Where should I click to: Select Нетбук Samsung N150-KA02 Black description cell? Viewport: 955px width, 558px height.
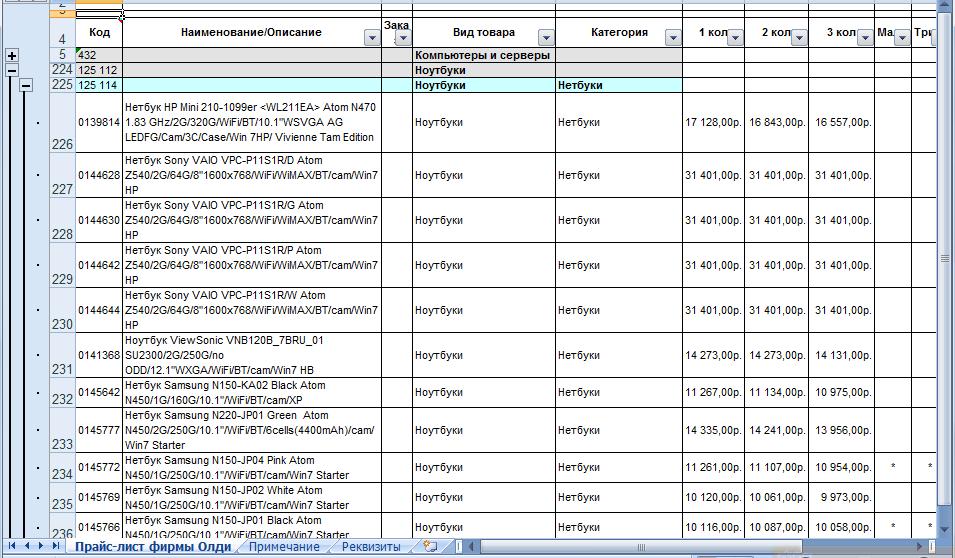tap(252, 393)
